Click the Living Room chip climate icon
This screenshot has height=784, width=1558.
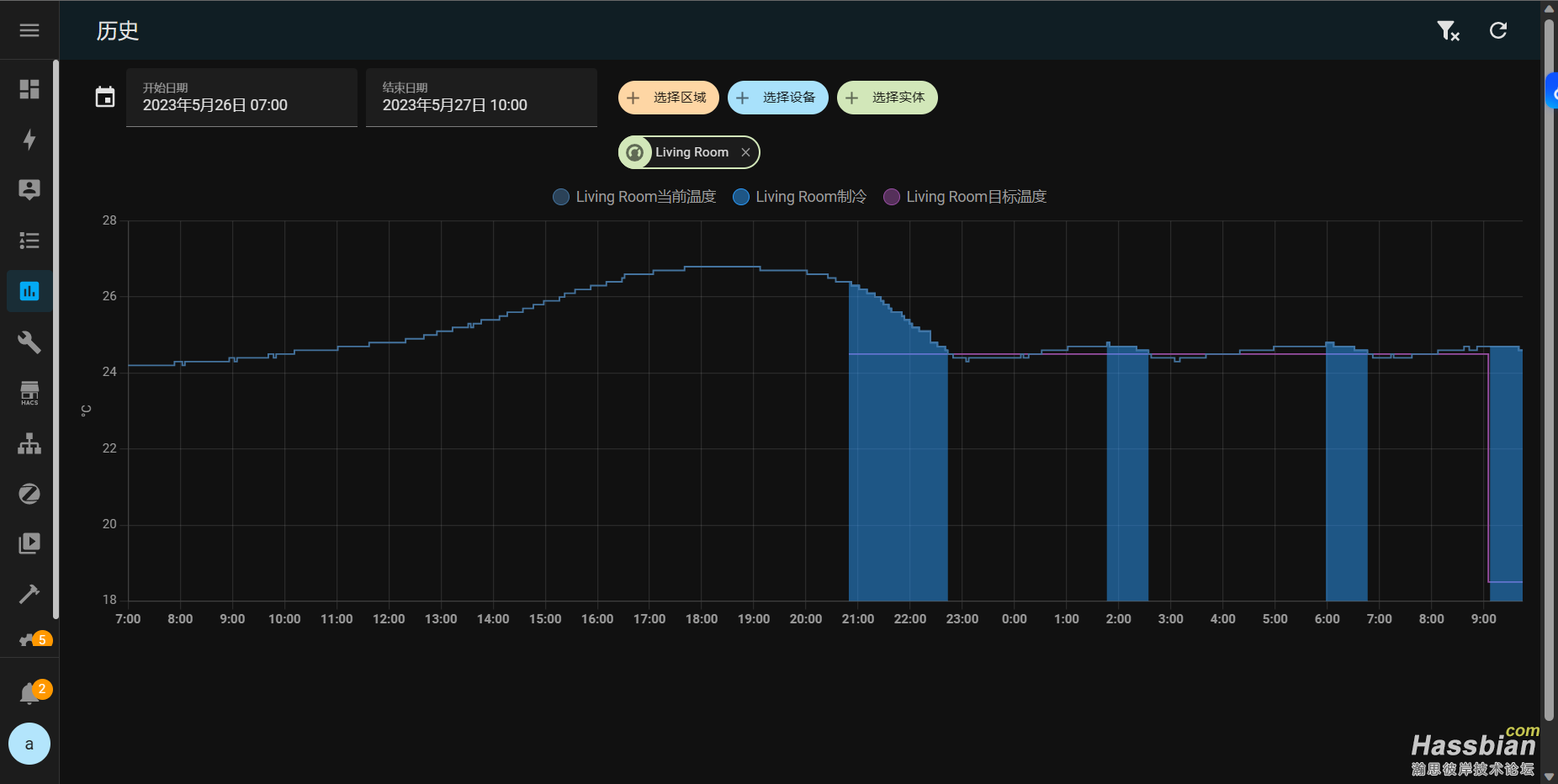pyautogui.click(x=635, y=152)
